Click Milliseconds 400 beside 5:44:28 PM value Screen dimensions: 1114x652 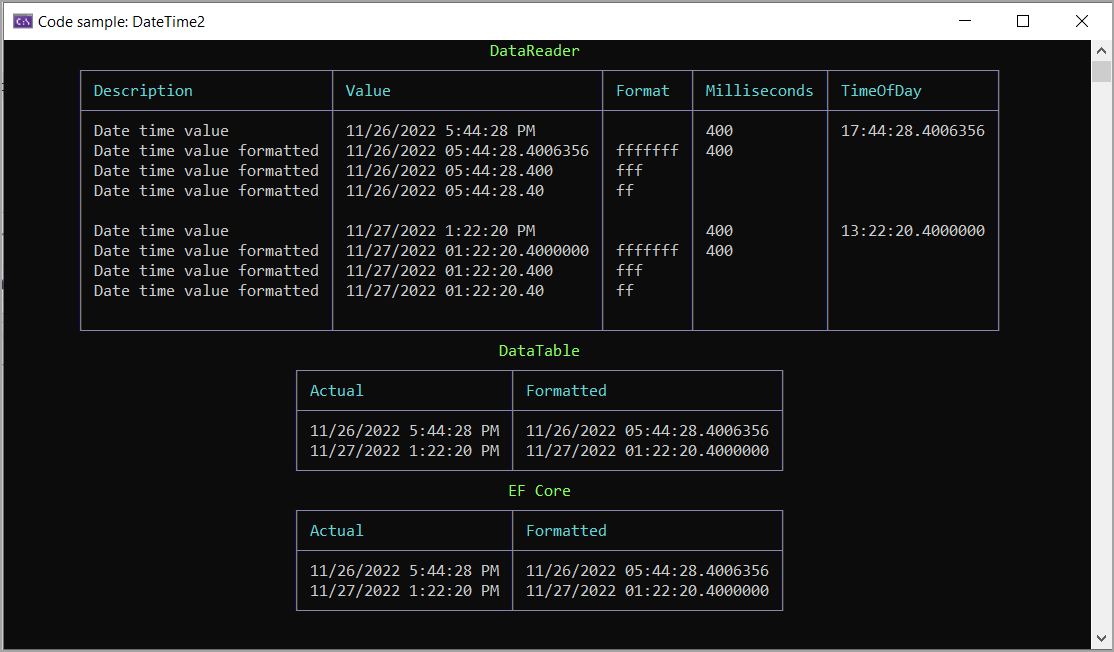click(719, 131)
